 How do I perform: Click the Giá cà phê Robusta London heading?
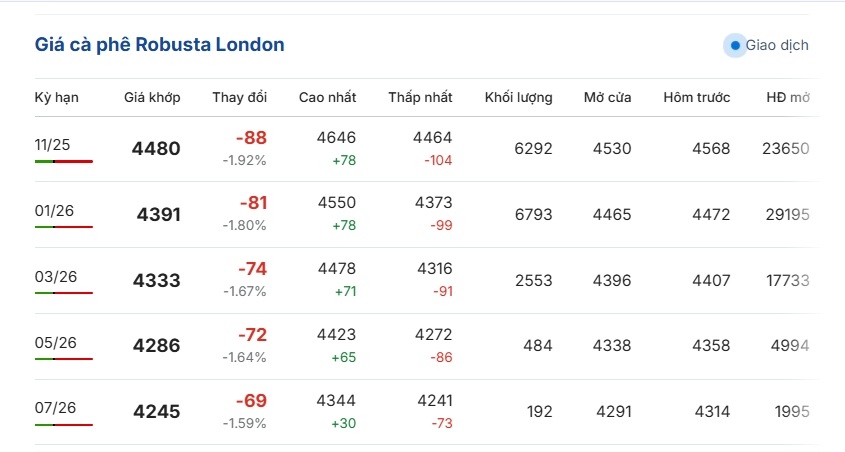coord(159,45)
